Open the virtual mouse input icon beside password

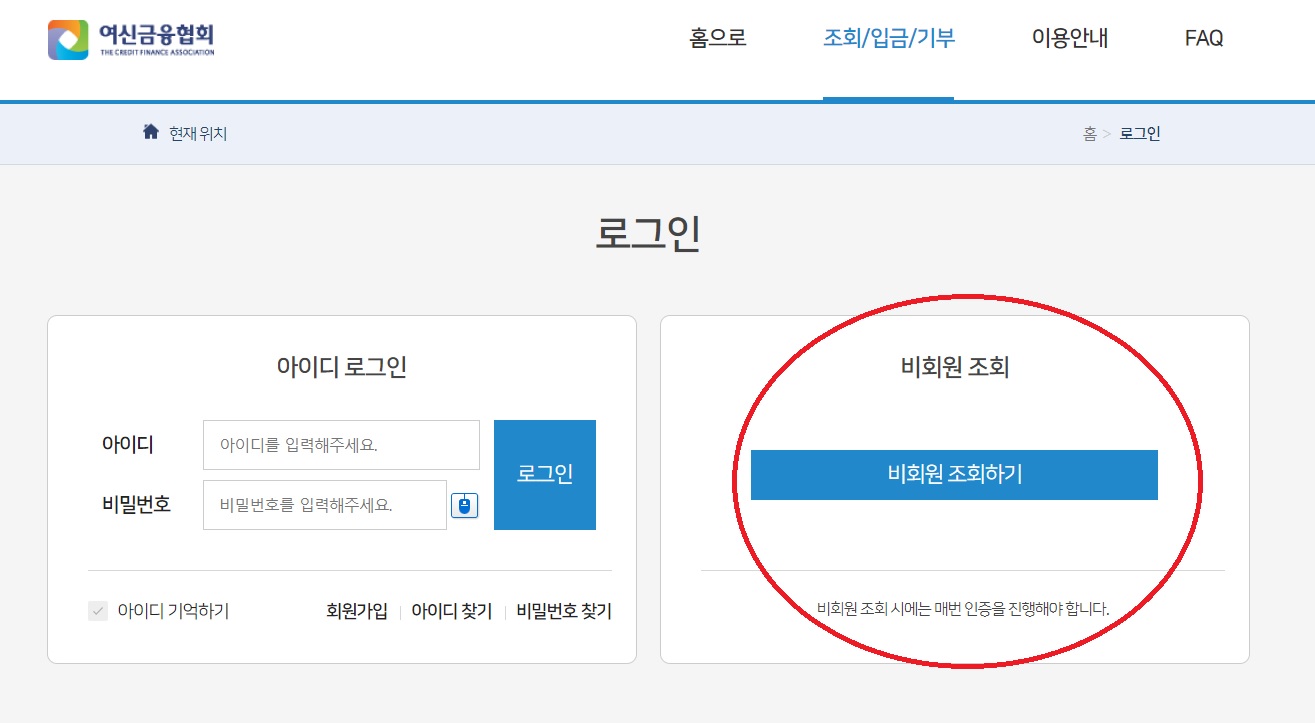tap(463, 505)
